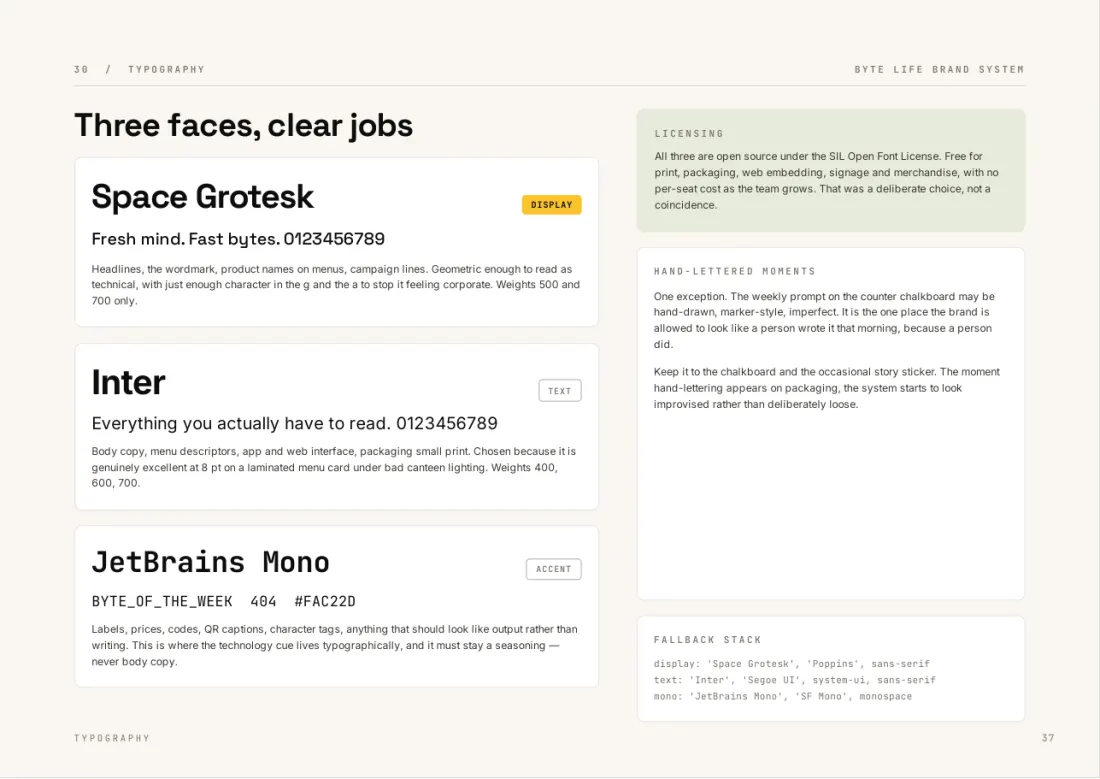Select the "text: 'Inter', 'Segoe UI'" code line
Viewport: 1100px width, 779px height.
coord(794,680)
